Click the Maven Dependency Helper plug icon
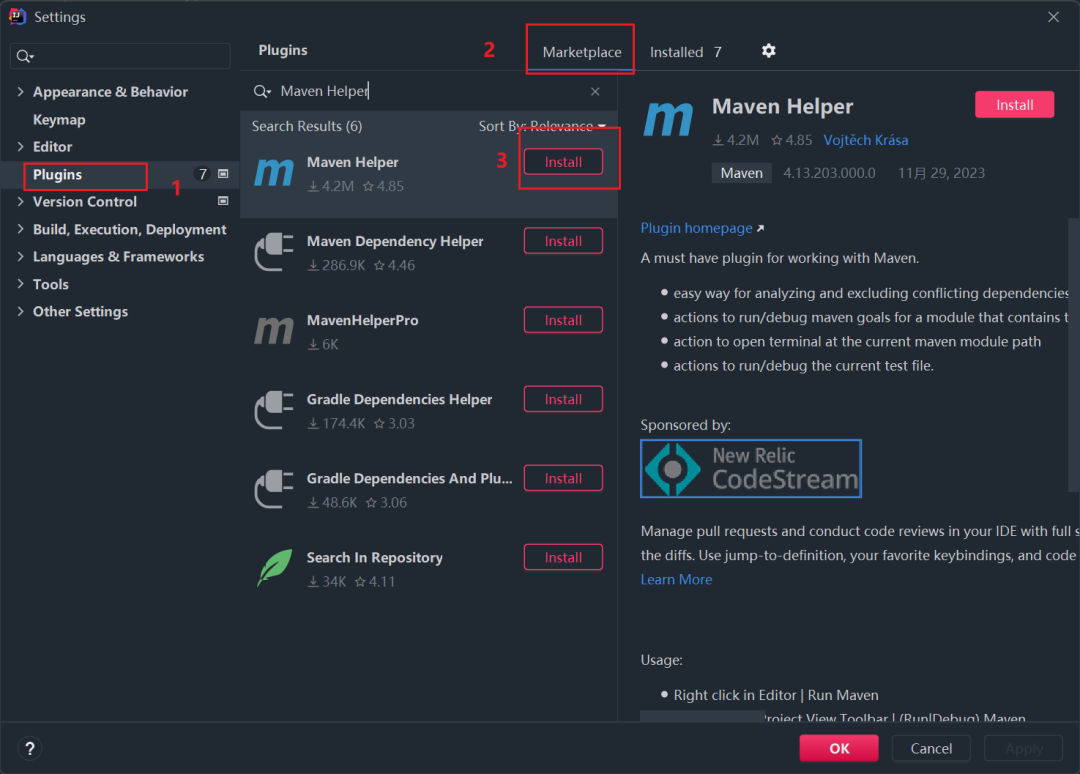Image resolution: width=1080 pixels, height=774 pixels. coord(274,251)
